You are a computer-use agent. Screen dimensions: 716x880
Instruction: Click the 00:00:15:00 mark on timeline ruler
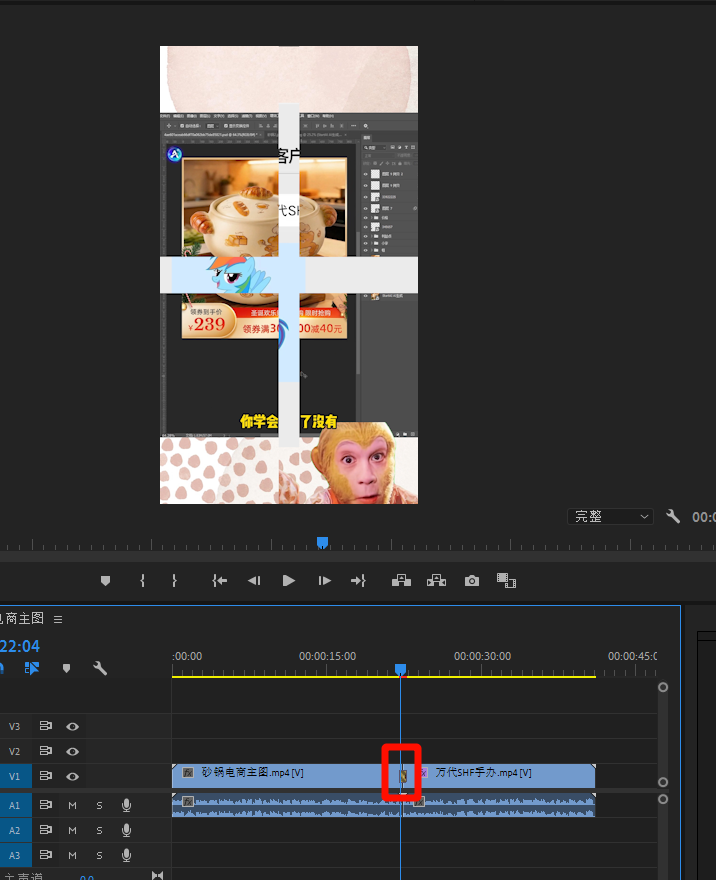[x=327, y=667]
